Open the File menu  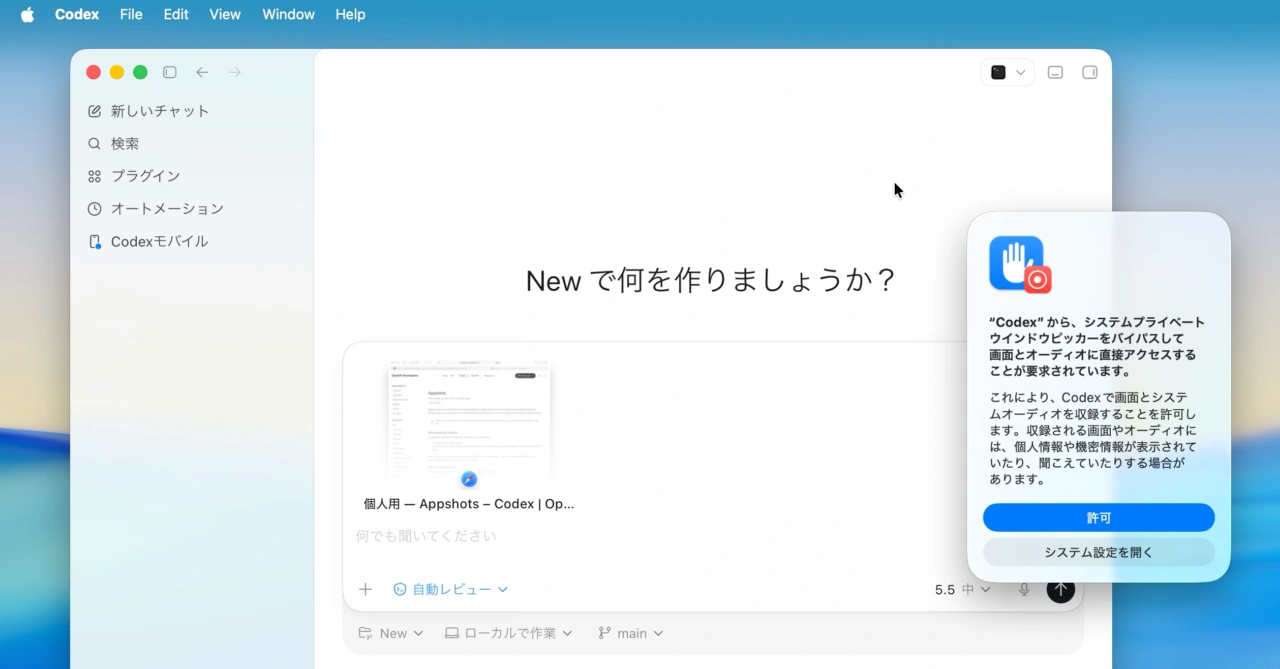(x=131, y=15)
